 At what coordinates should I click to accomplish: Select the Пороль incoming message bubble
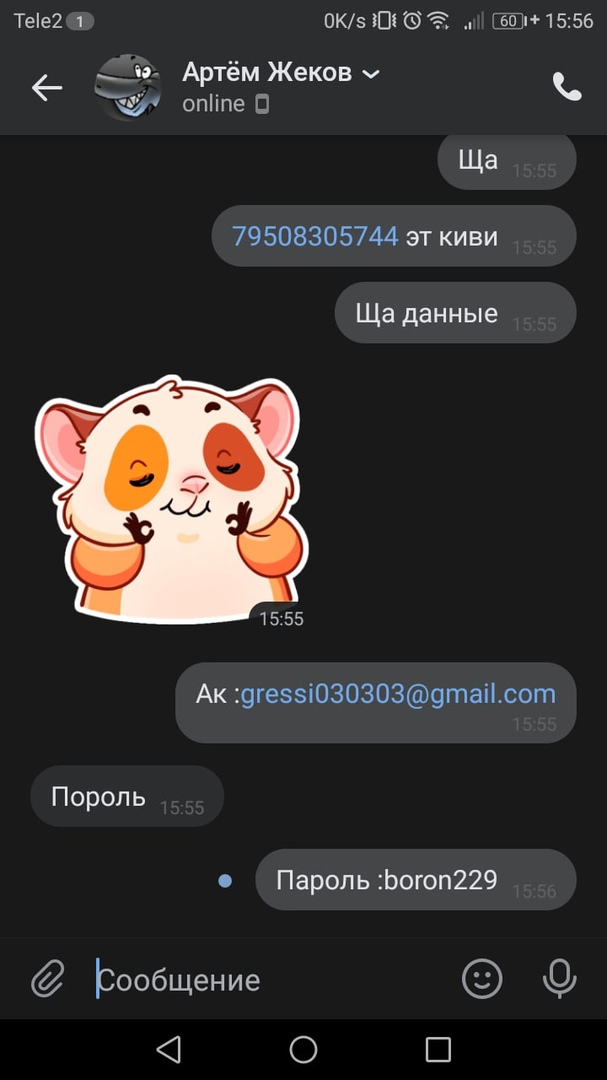127,796
